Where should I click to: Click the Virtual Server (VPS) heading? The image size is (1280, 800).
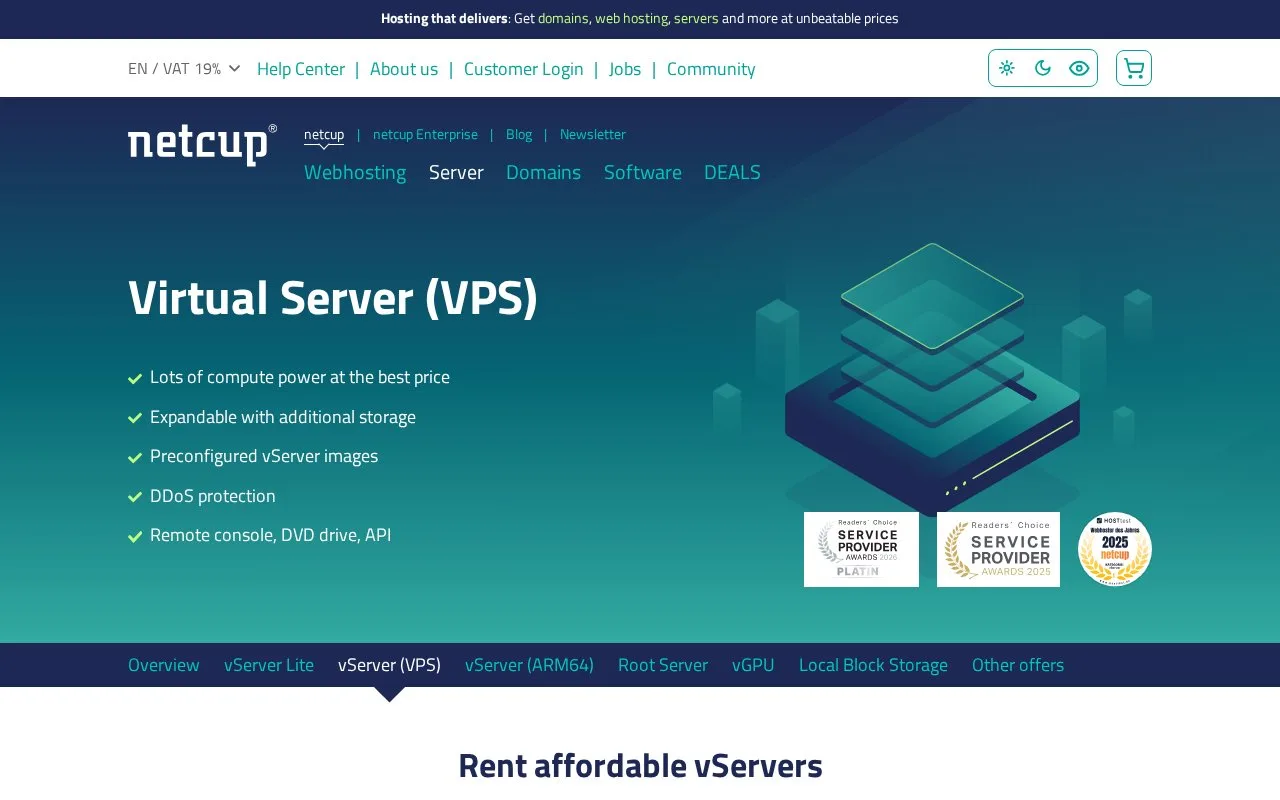[333, 298]
